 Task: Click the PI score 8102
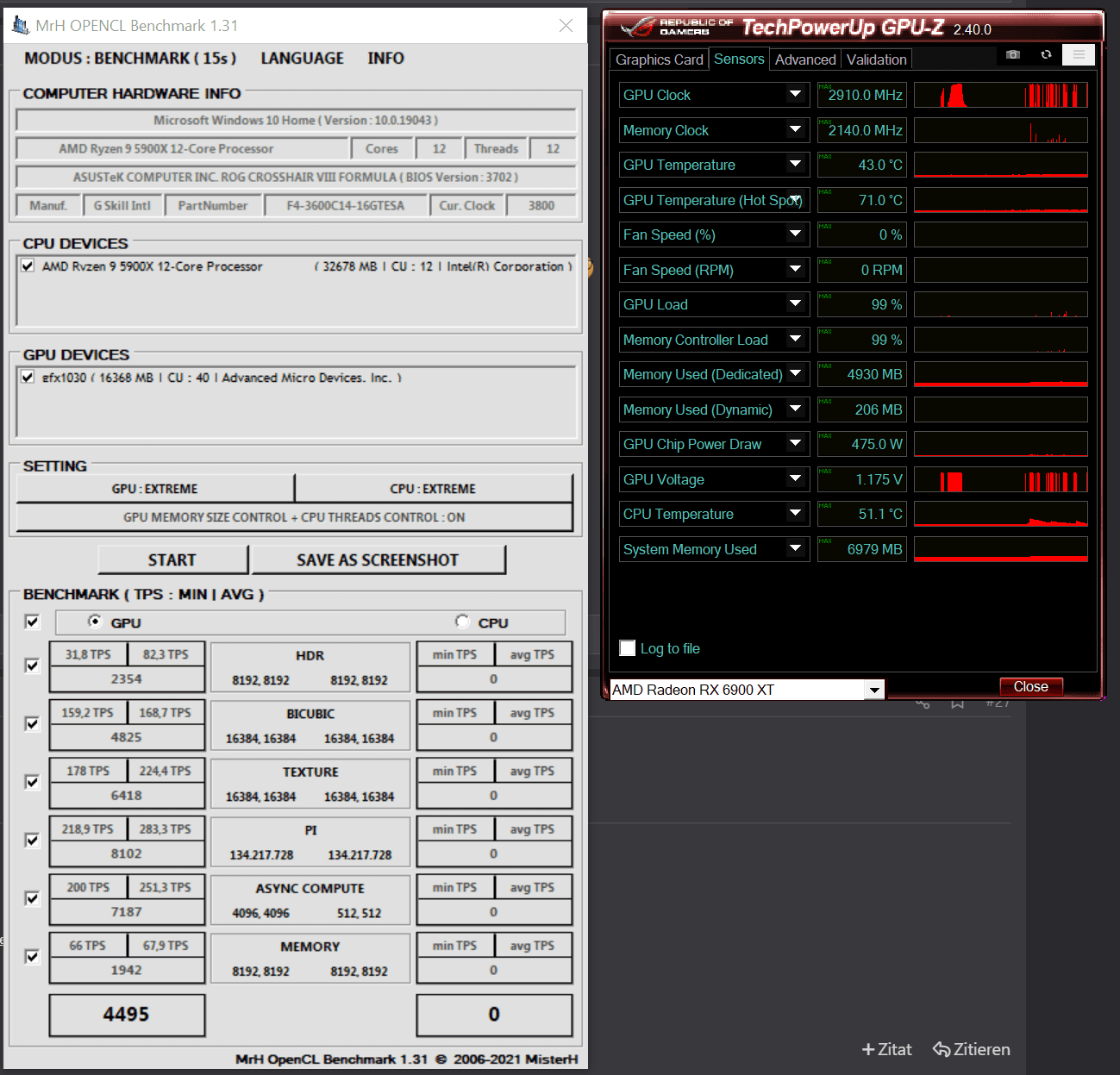tap(127, 853)
